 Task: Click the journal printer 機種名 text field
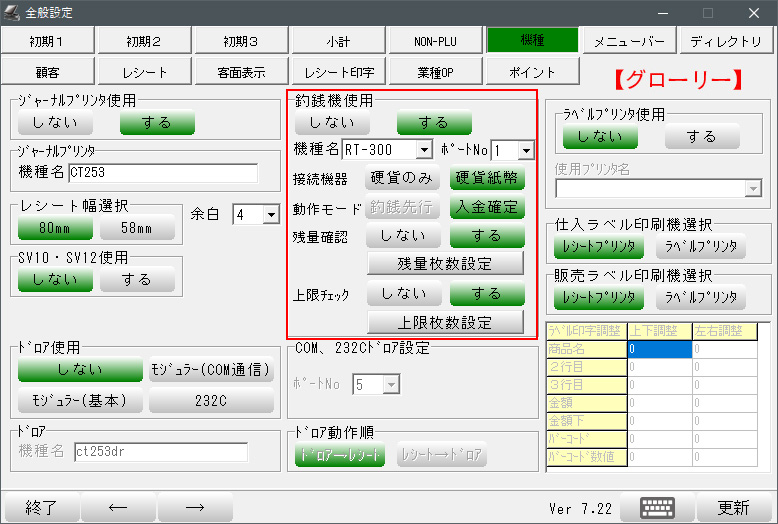163,172
